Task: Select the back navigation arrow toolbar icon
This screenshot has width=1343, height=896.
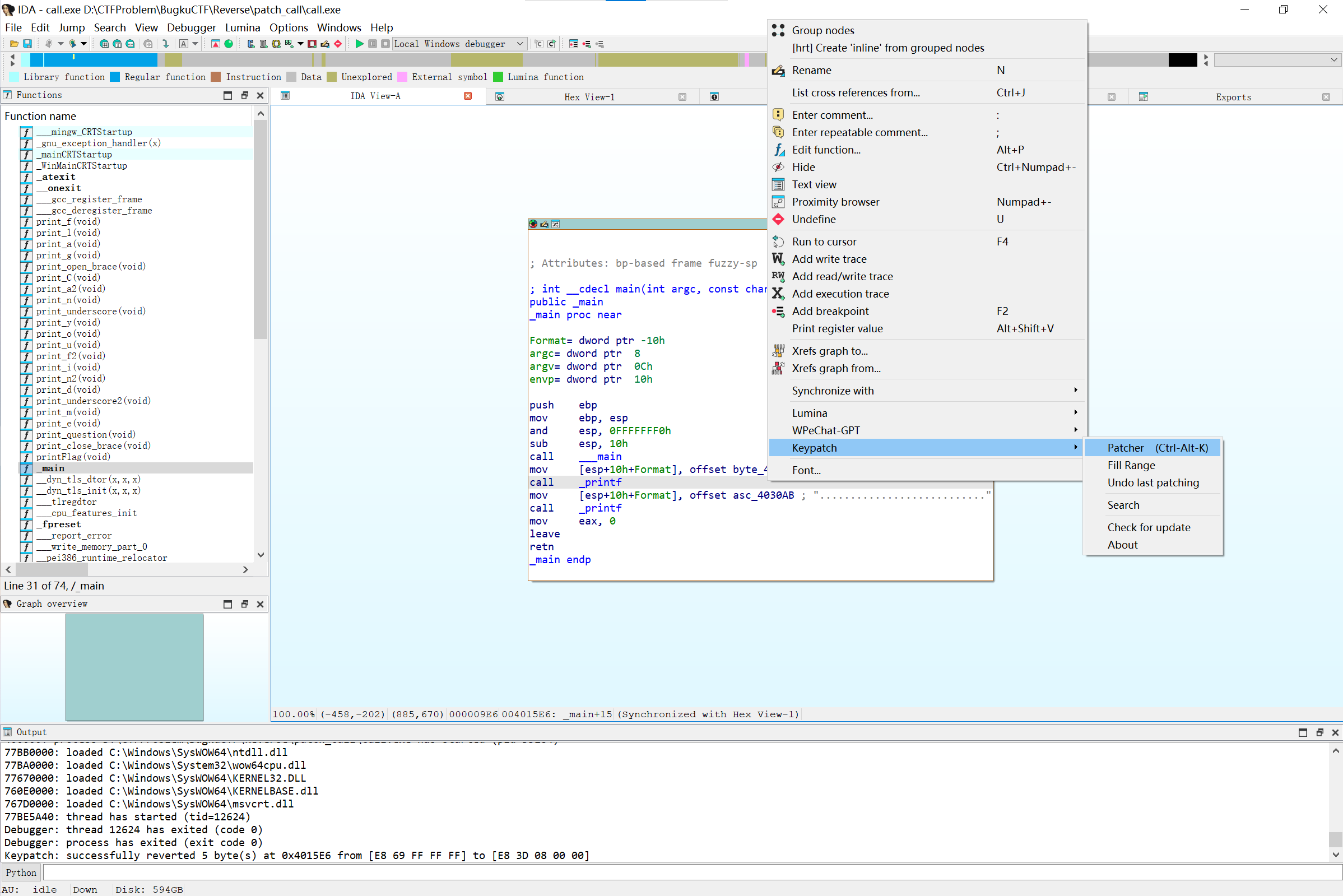Action: 49,44
